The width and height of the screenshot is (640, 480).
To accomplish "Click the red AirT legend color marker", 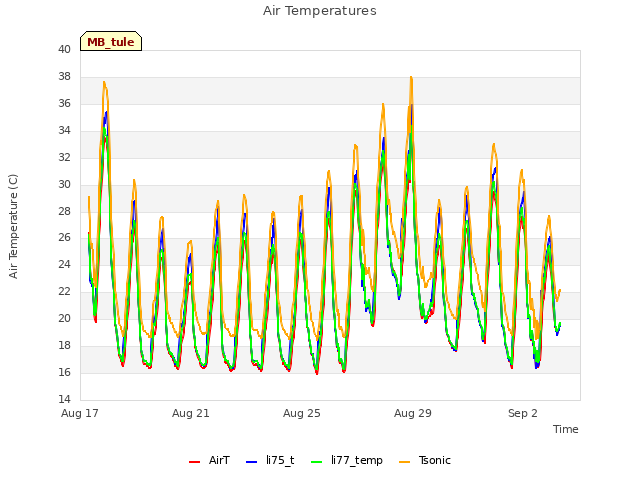I will tap(195, 462).
